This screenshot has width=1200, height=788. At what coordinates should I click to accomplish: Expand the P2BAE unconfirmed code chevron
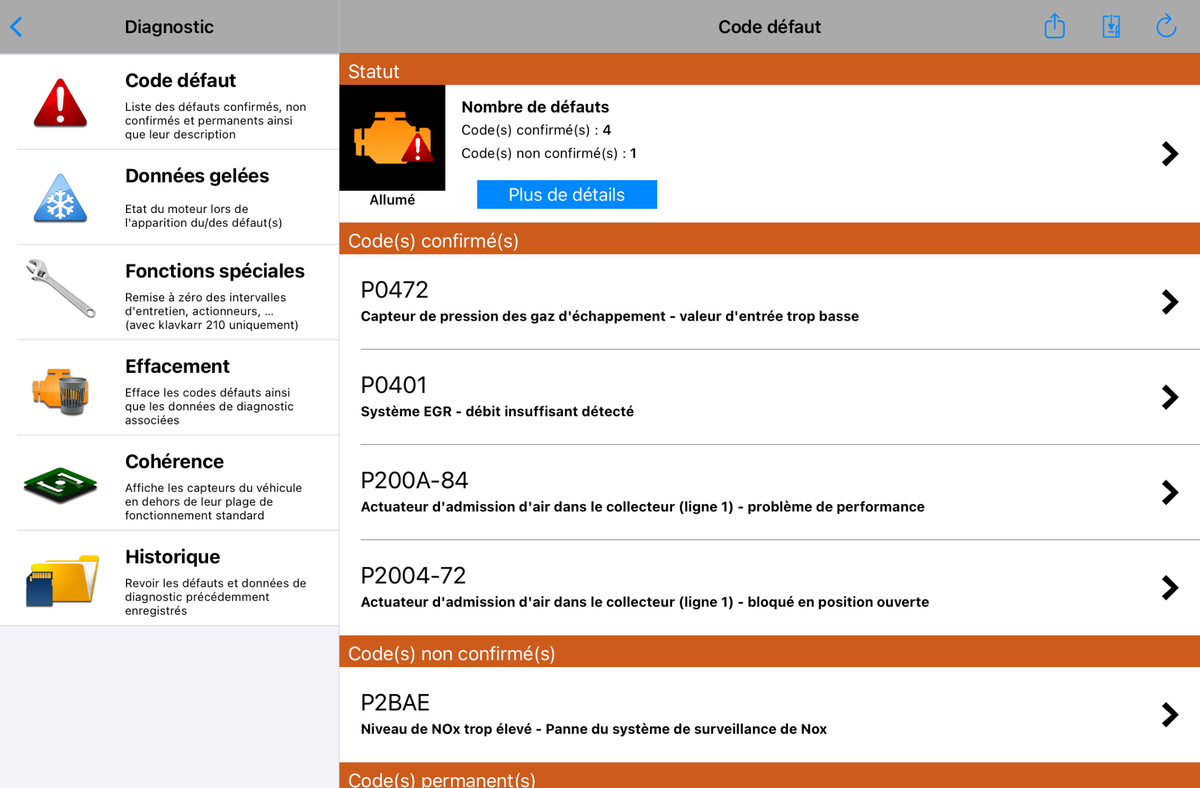[1170, 714]
